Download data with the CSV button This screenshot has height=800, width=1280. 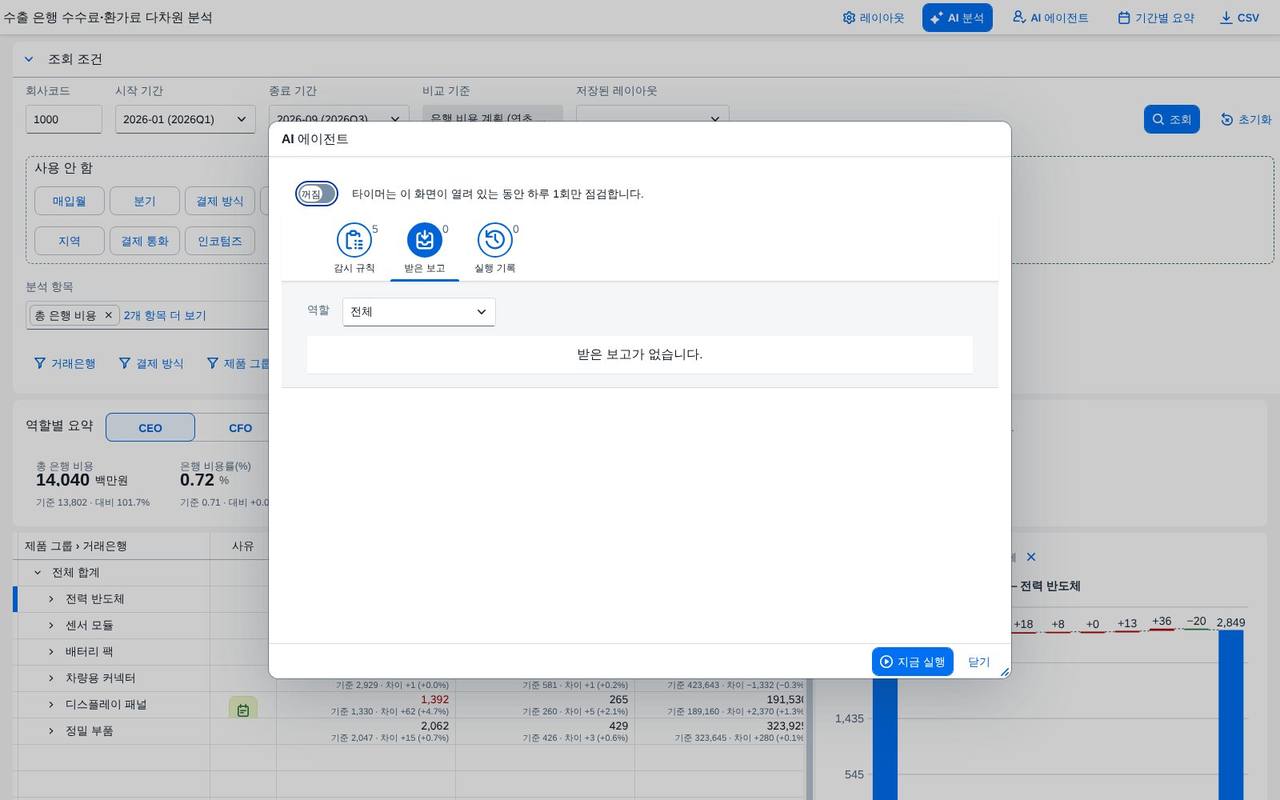coord(1240,18)
